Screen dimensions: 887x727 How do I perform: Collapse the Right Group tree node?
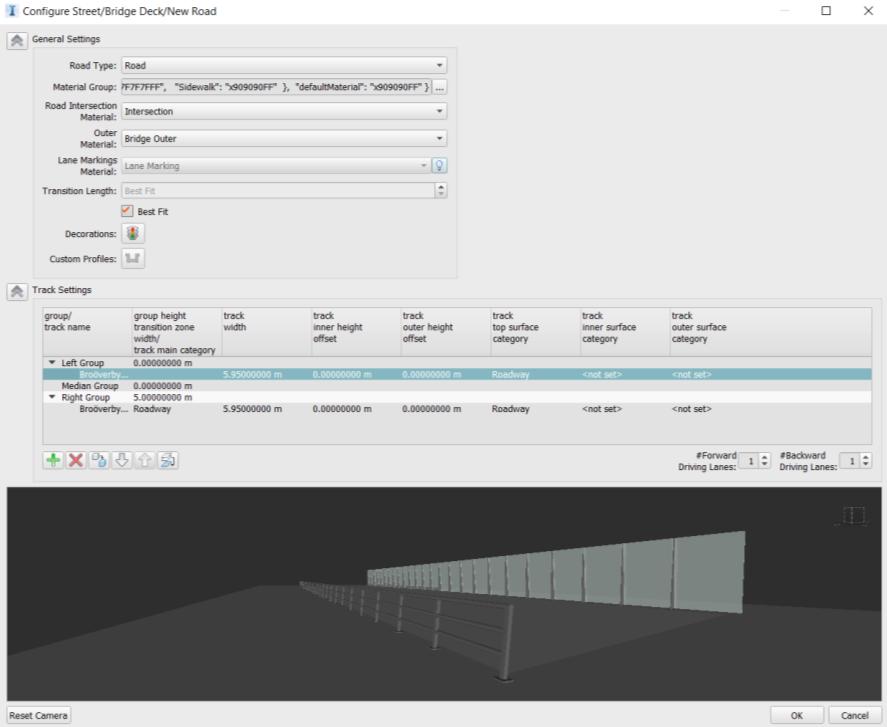52,397
